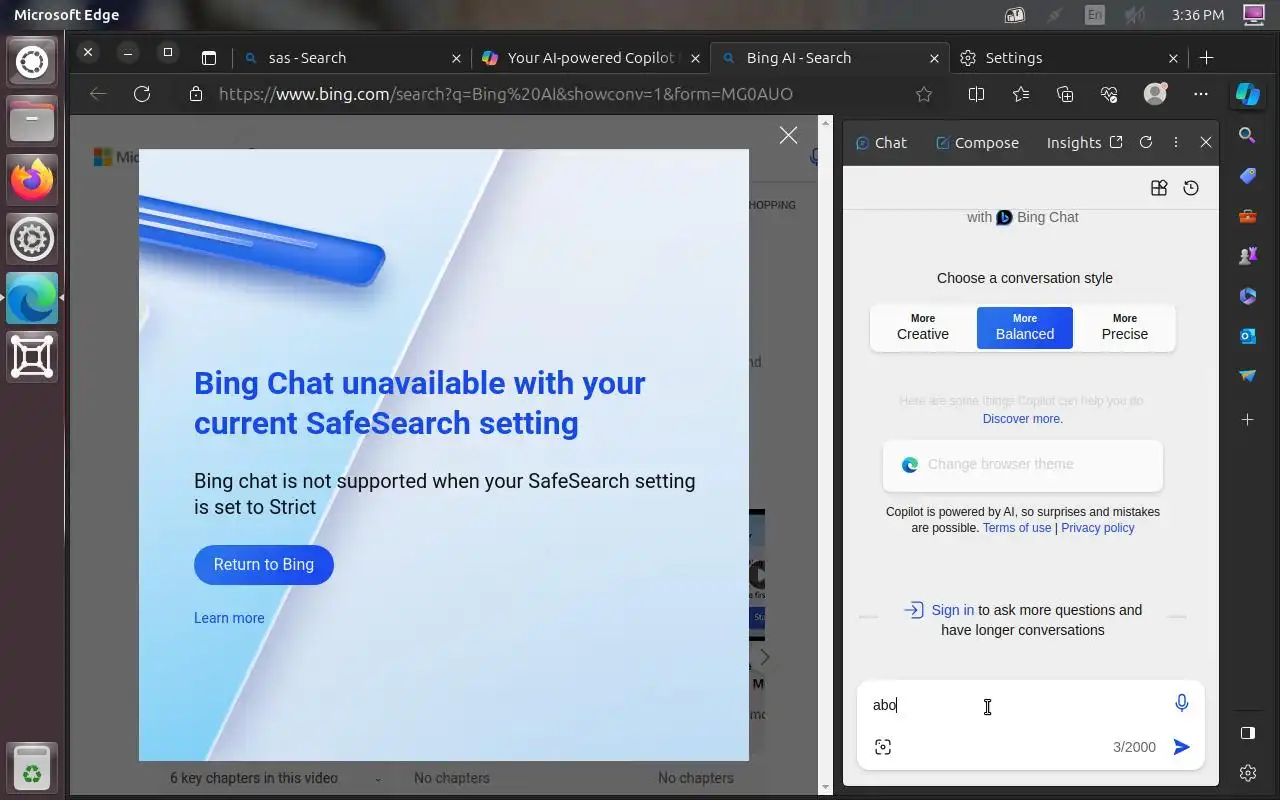Click the page vertical scrollbar

tap(825, 455)
